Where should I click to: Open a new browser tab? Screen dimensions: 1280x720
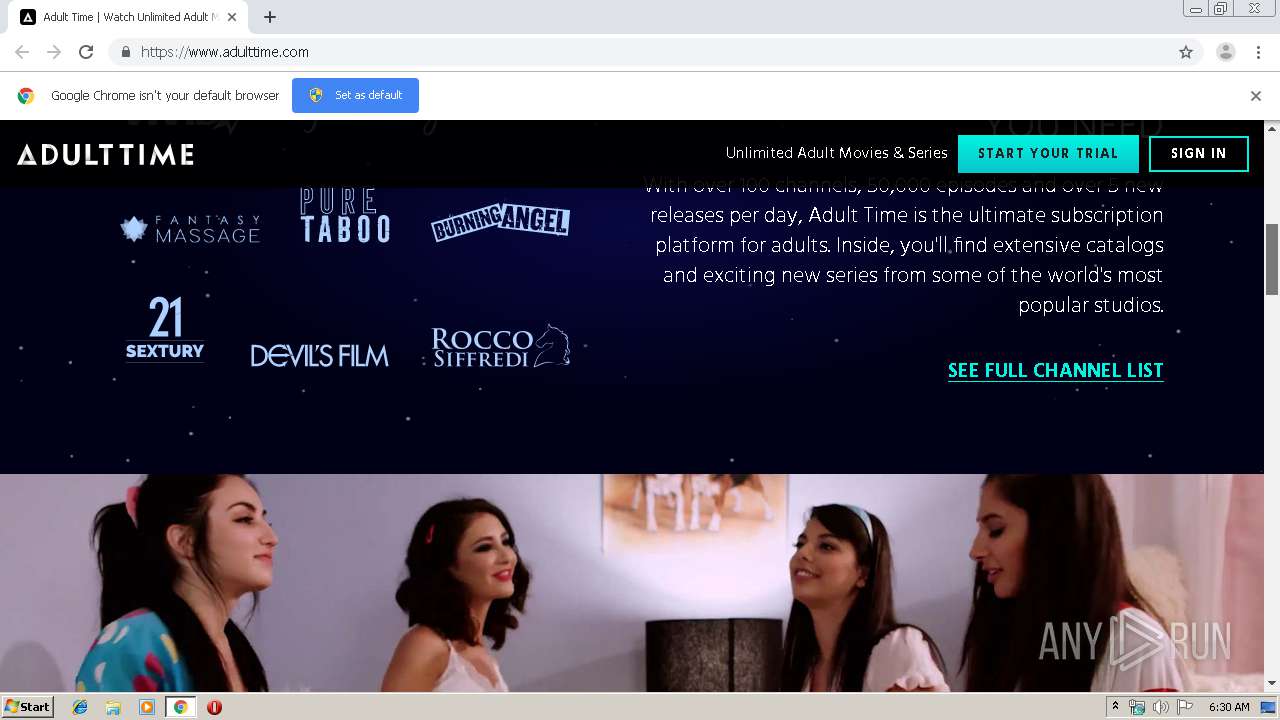coord(270,17)
